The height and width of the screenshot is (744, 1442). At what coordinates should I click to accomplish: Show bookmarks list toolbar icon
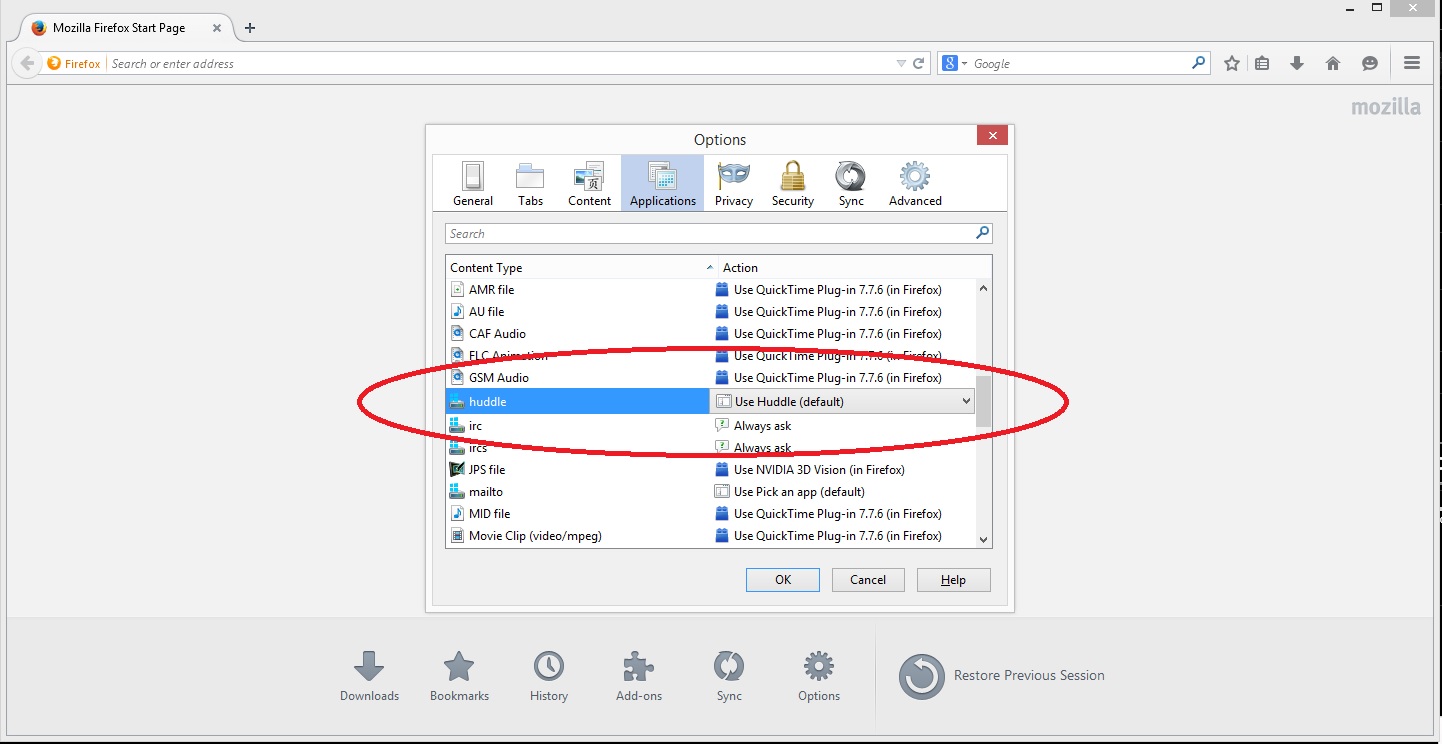pyautogui.click(x=1262, y=63)
